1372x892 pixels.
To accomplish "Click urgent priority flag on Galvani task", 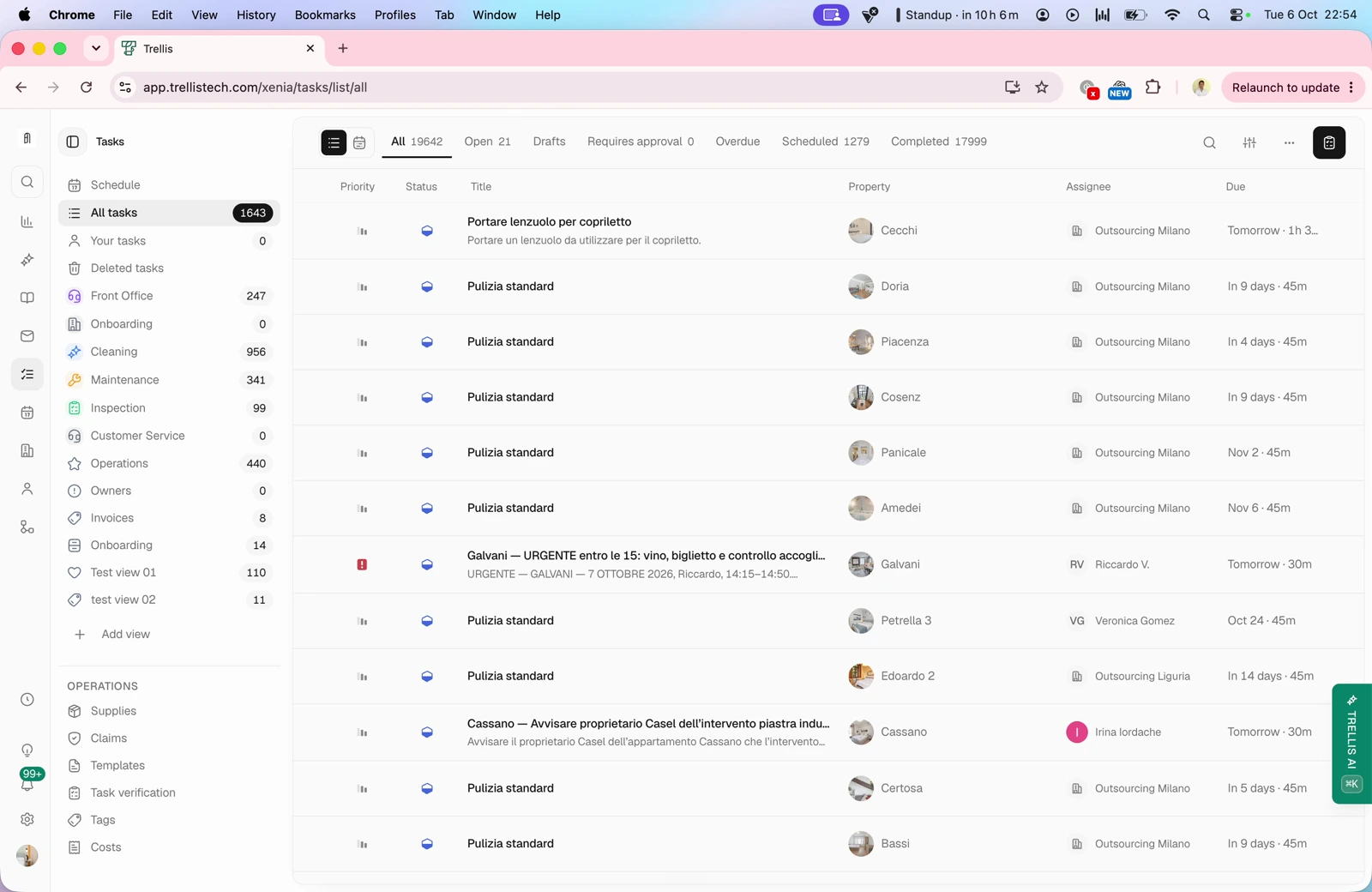I will (x=362, y=564).
